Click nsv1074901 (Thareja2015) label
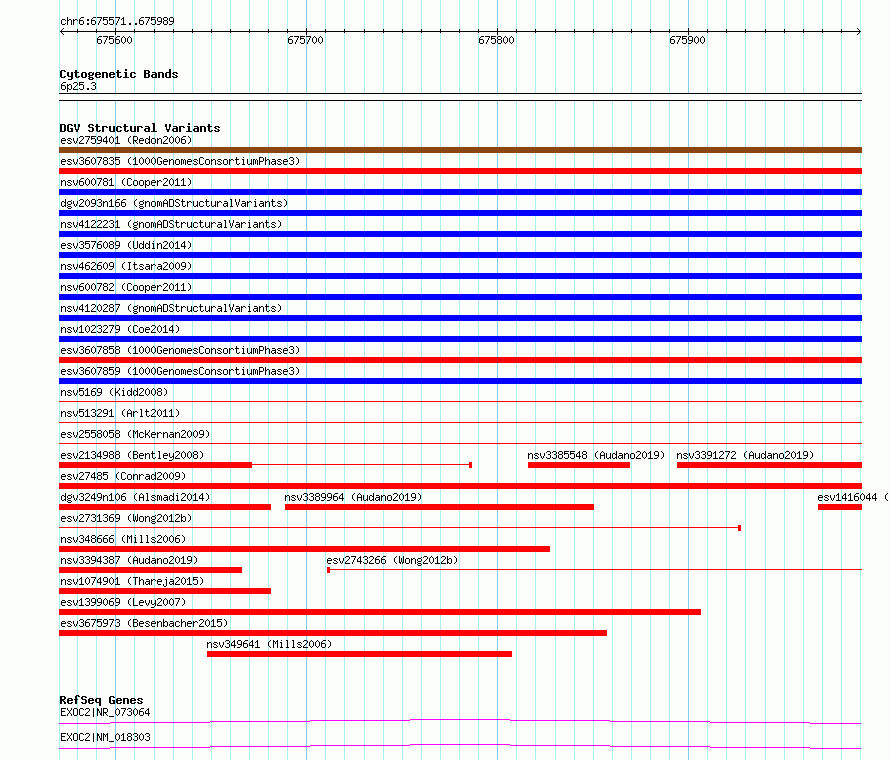This screenshot has width=890, height=760. [x=132, y=581]
